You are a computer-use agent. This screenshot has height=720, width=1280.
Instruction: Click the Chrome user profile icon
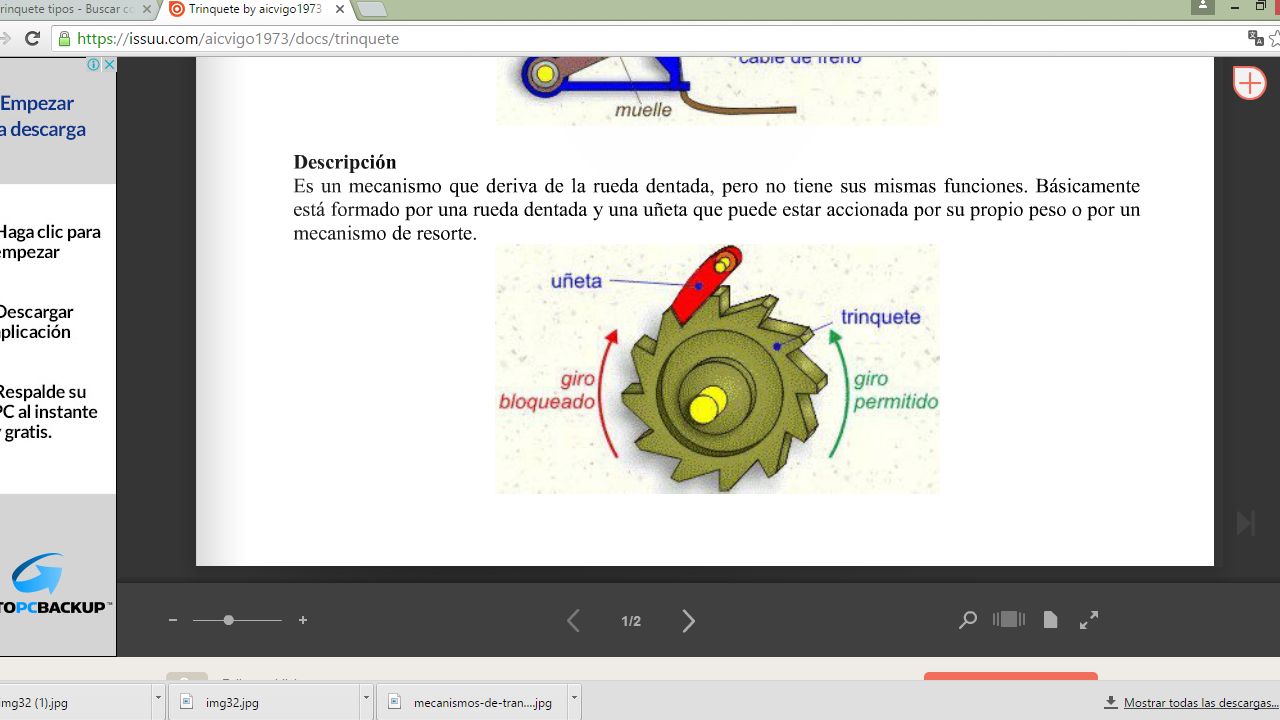(x=1203, y=6)
